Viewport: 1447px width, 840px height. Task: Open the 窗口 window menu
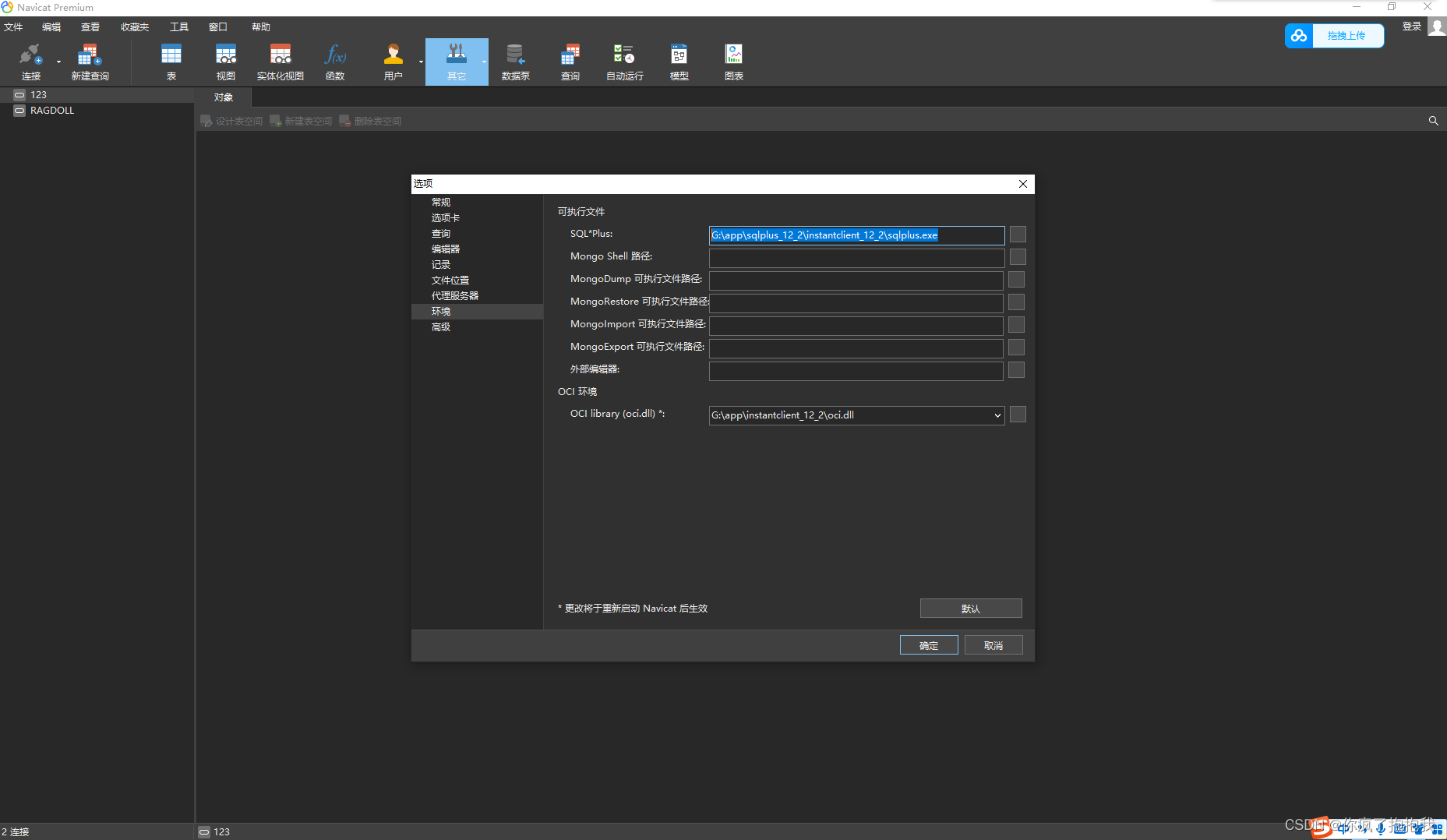218,26
